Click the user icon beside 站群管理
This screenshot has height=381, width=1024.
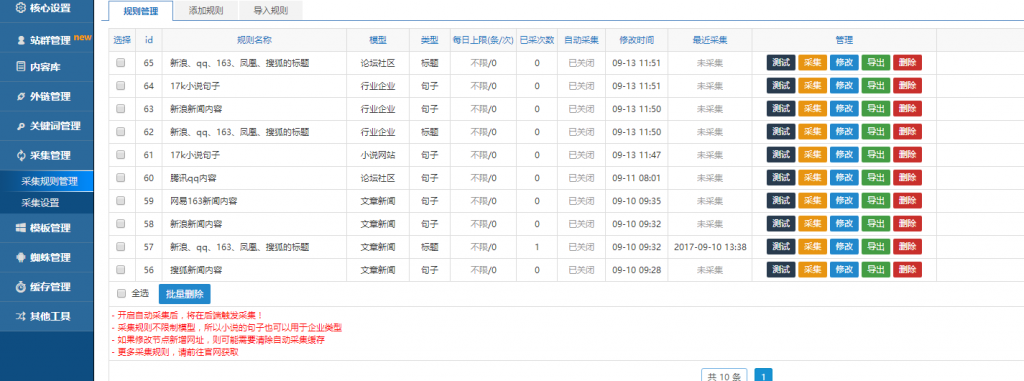point(20,40)
